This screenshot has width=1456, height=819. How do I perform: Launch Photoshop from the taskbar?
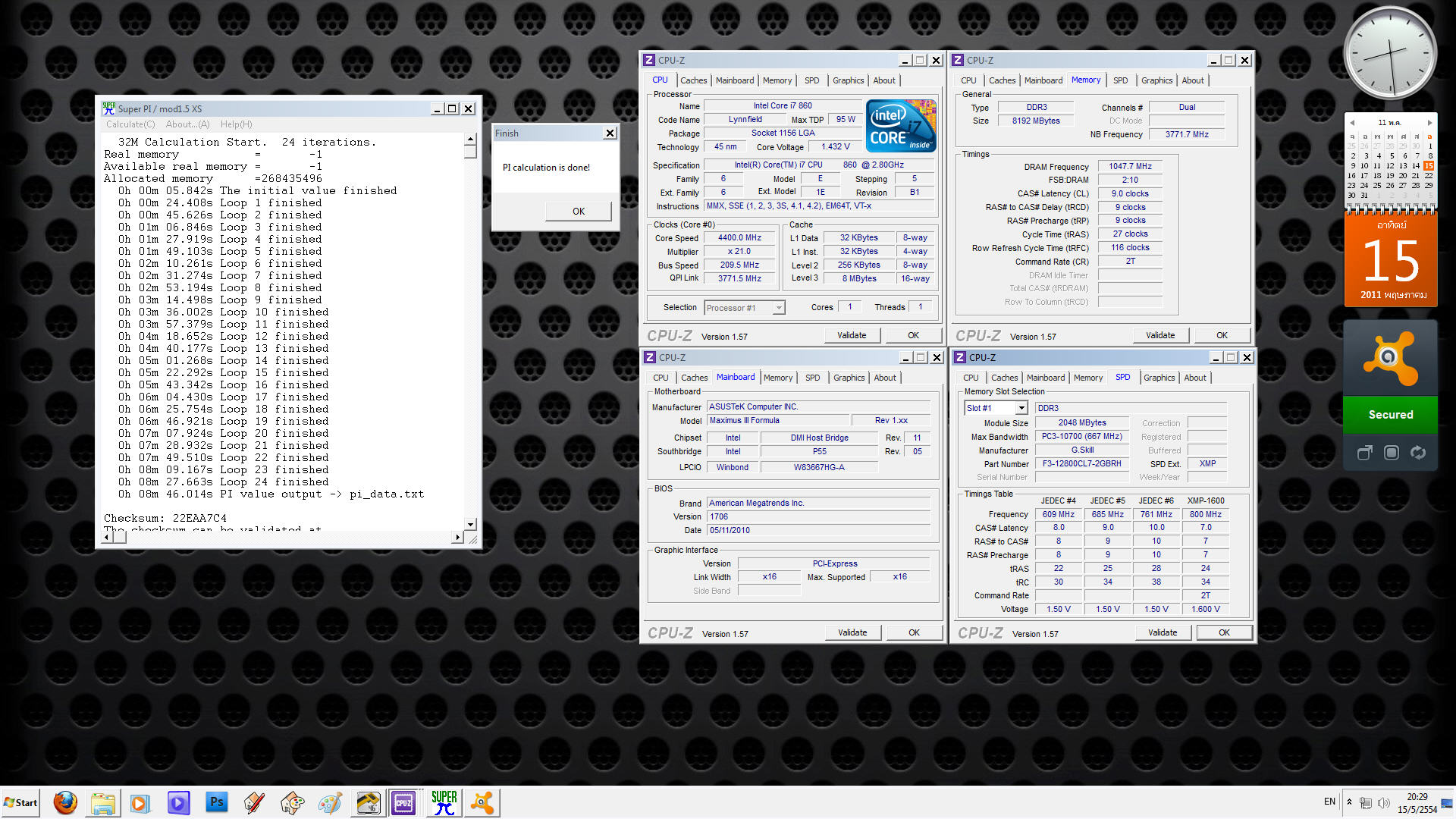click(217, 802)
